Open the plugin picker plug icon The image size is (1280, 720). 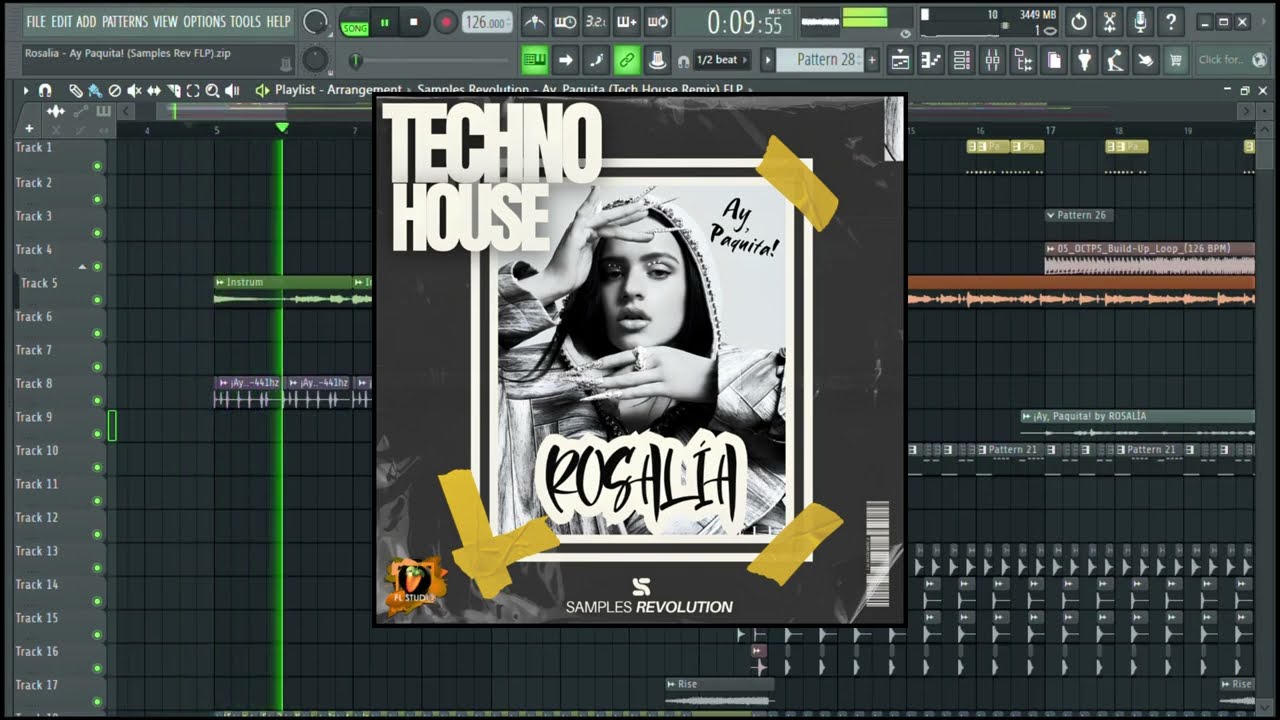click(1084, 61)
